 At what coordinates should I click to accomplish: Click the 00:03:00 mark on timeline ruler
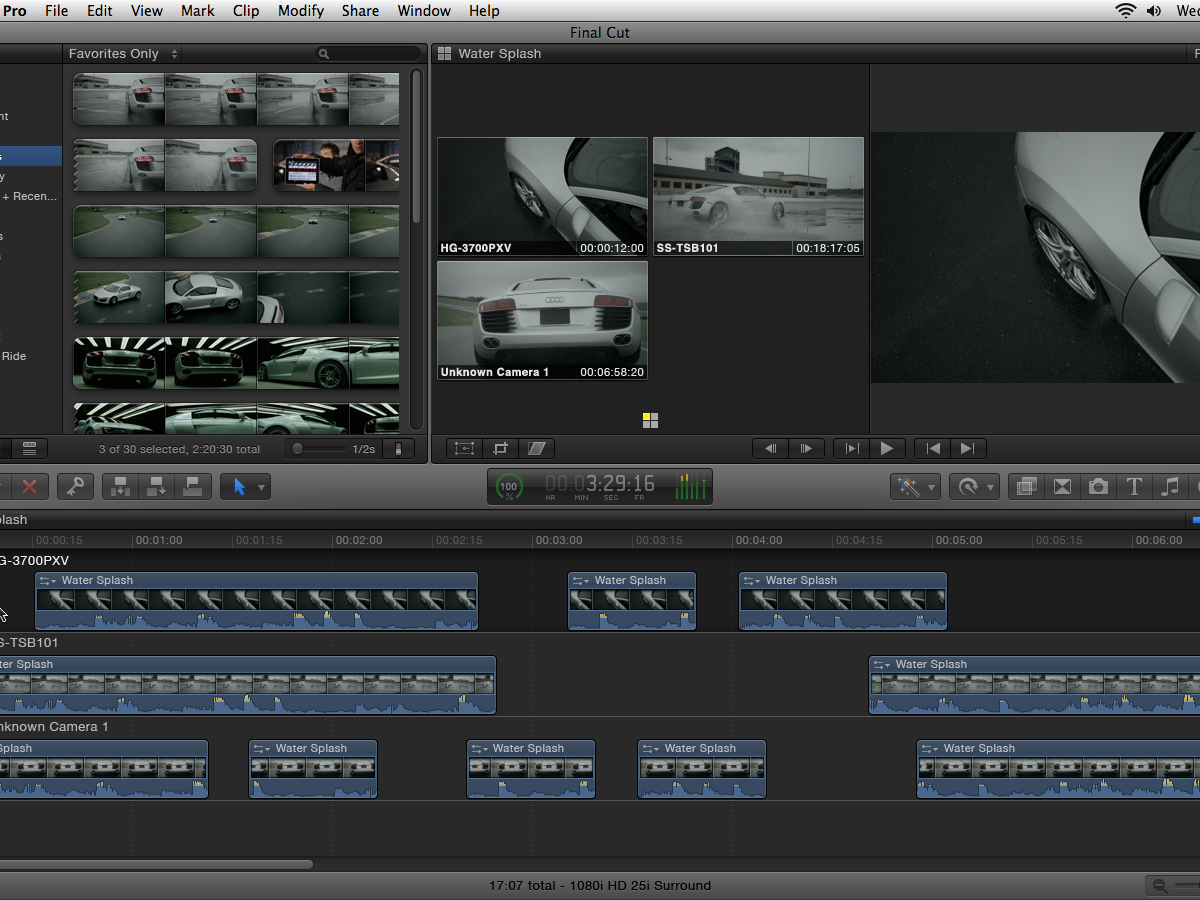558,541
